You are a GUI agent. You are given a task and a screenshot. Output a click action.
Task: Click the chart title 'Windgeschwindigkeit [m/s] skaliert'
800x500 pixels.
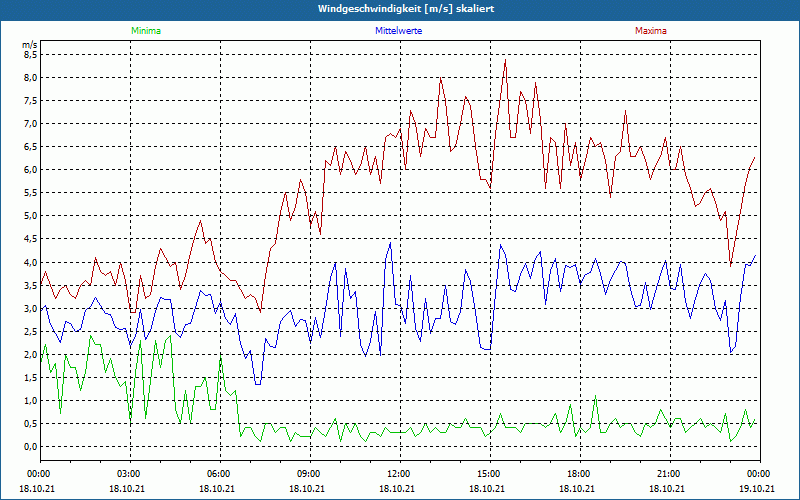pos(406,9)
